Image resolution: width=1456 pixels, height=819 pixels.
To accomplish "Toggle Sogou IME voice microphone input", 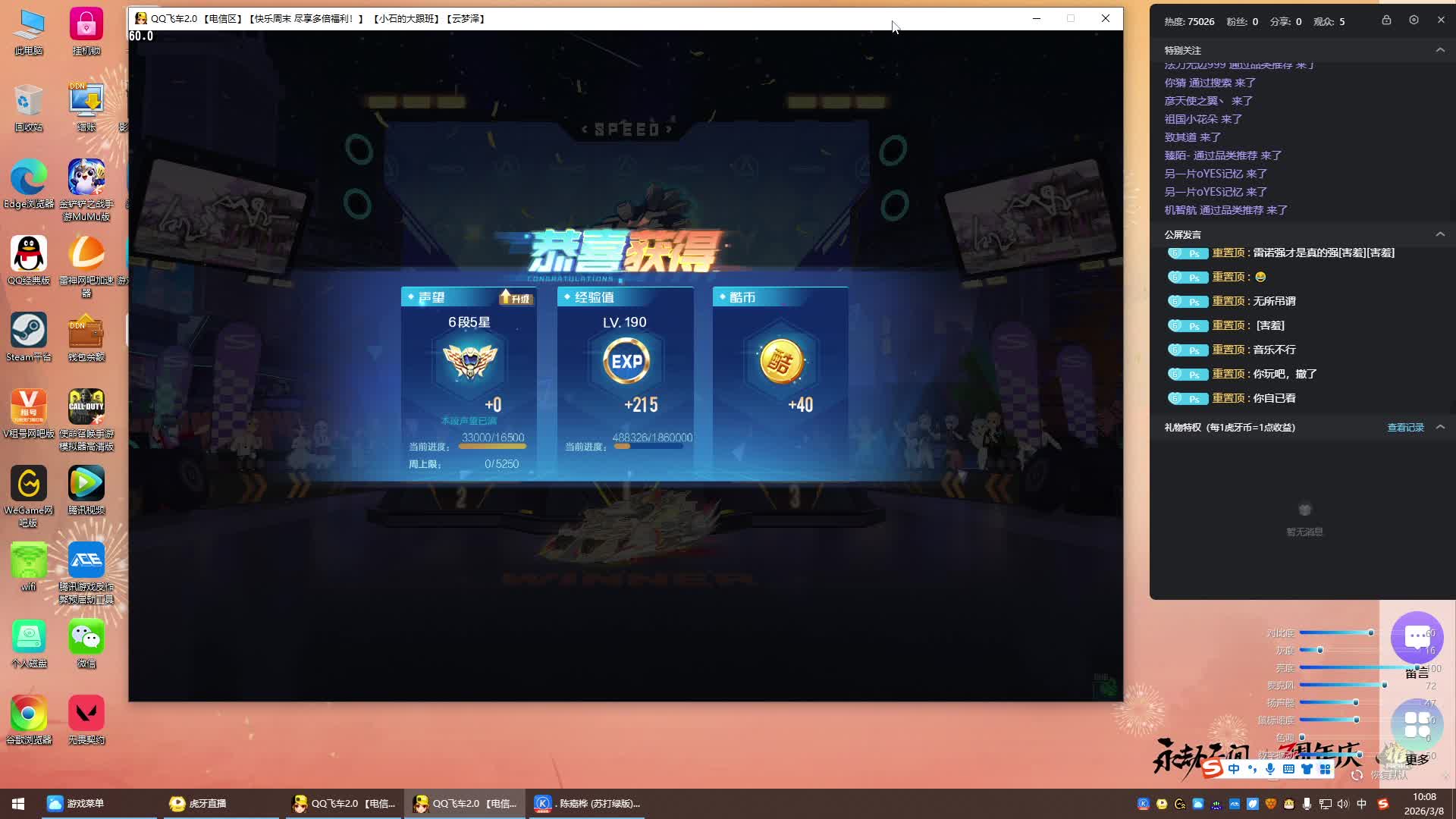I will (x=1270, y=769).
